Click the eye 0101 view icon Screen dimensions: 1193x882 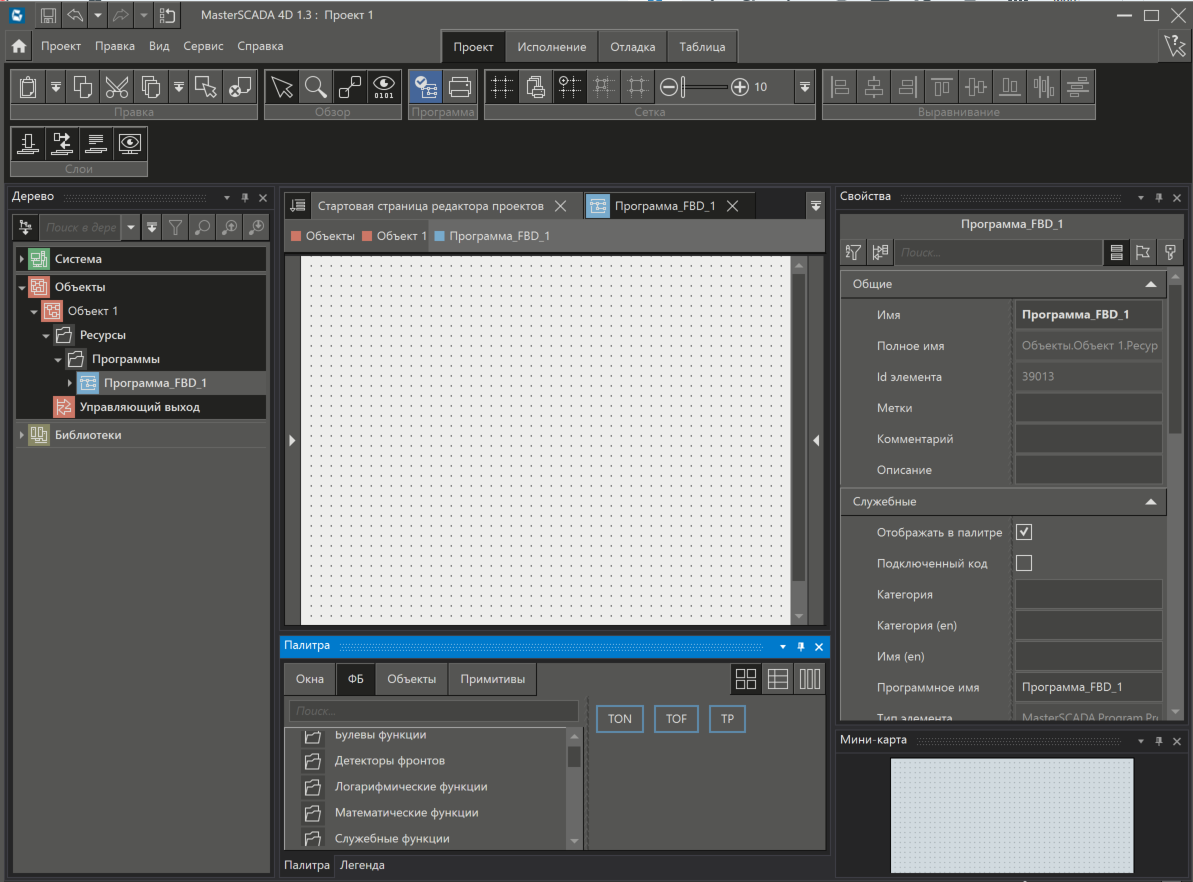pos(383,87)
